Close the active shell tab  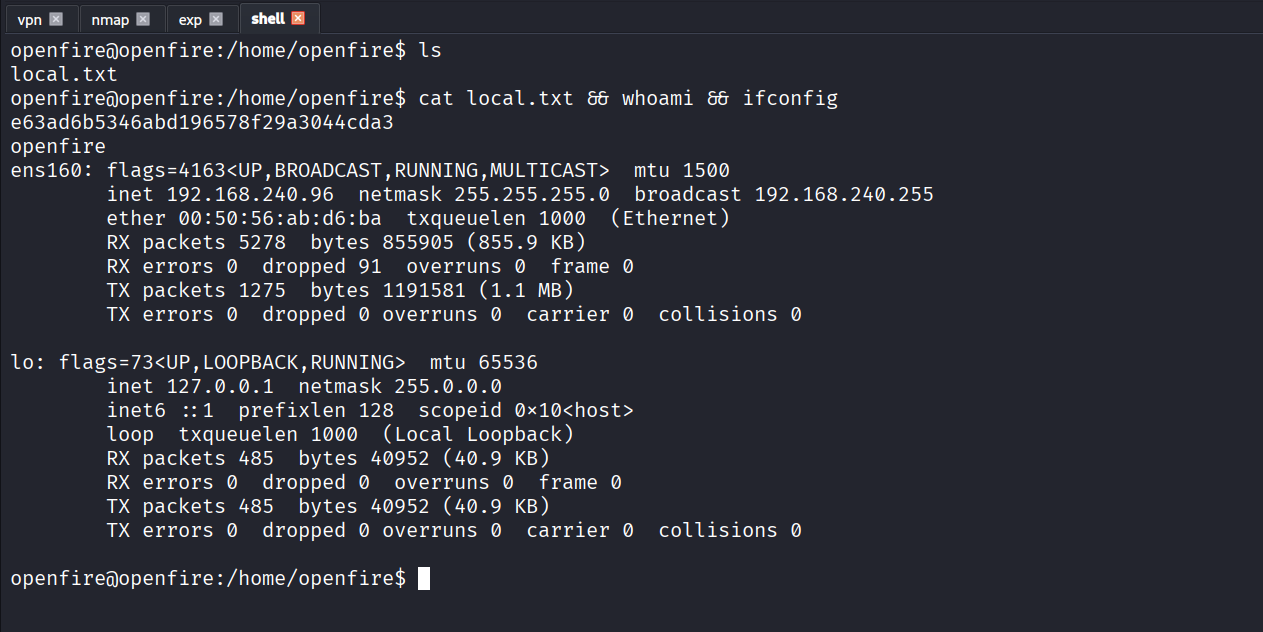coord(298,19)
